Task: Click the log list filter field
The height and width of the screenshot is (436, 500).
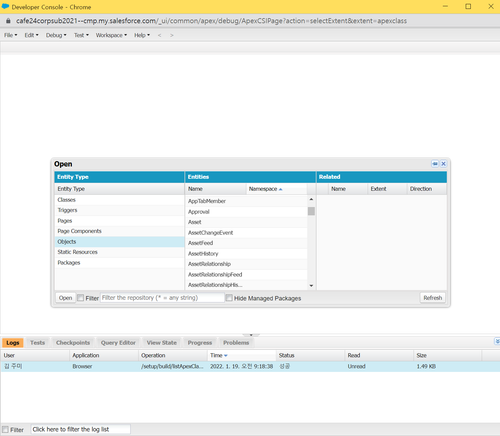Action: tap(80, 429)
